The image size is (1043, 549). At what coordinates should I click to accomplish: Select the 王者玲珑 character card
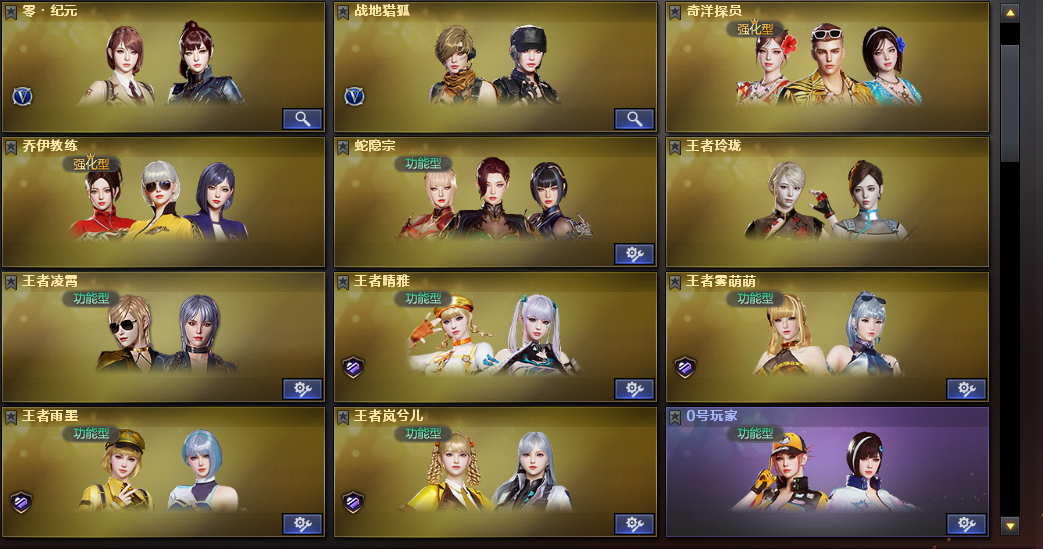[x=827, y=202]
